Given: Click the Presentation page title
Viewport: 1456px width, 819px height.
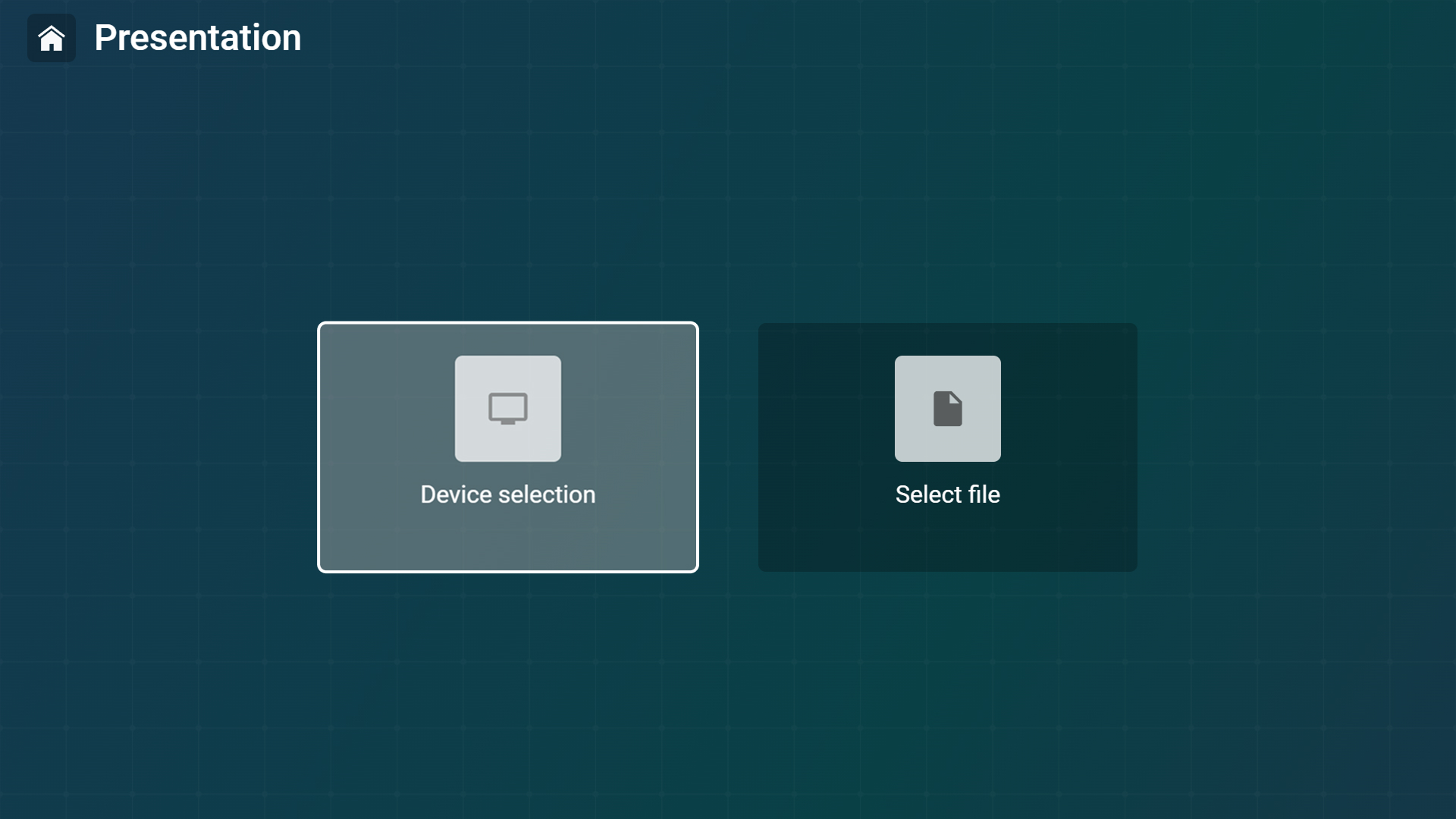Looking at the screenshot, I should (x=198, y=38).
